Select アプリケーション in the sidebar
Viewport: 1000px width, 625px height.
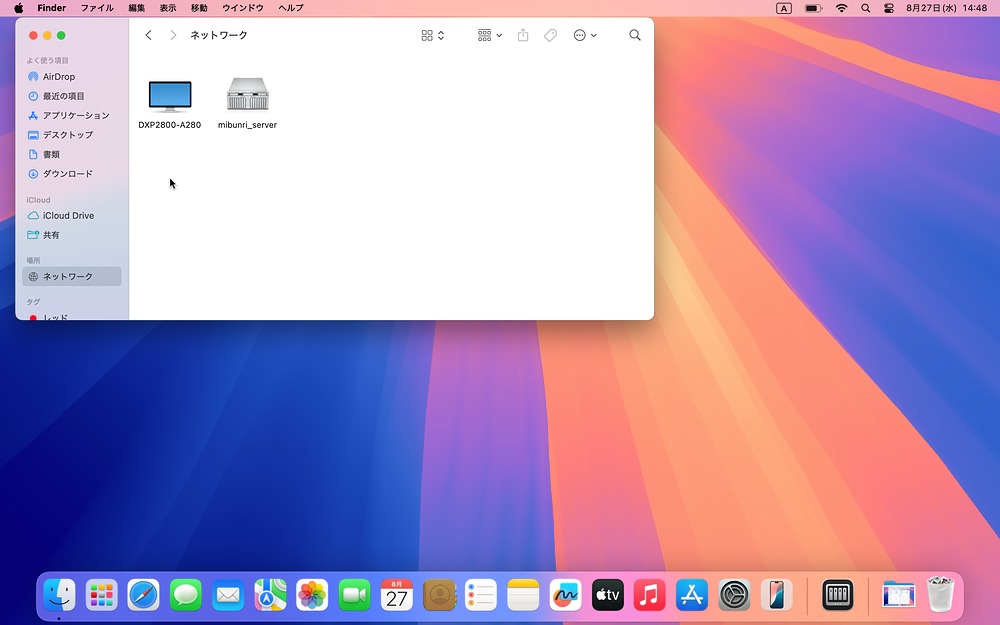point(75,116)
